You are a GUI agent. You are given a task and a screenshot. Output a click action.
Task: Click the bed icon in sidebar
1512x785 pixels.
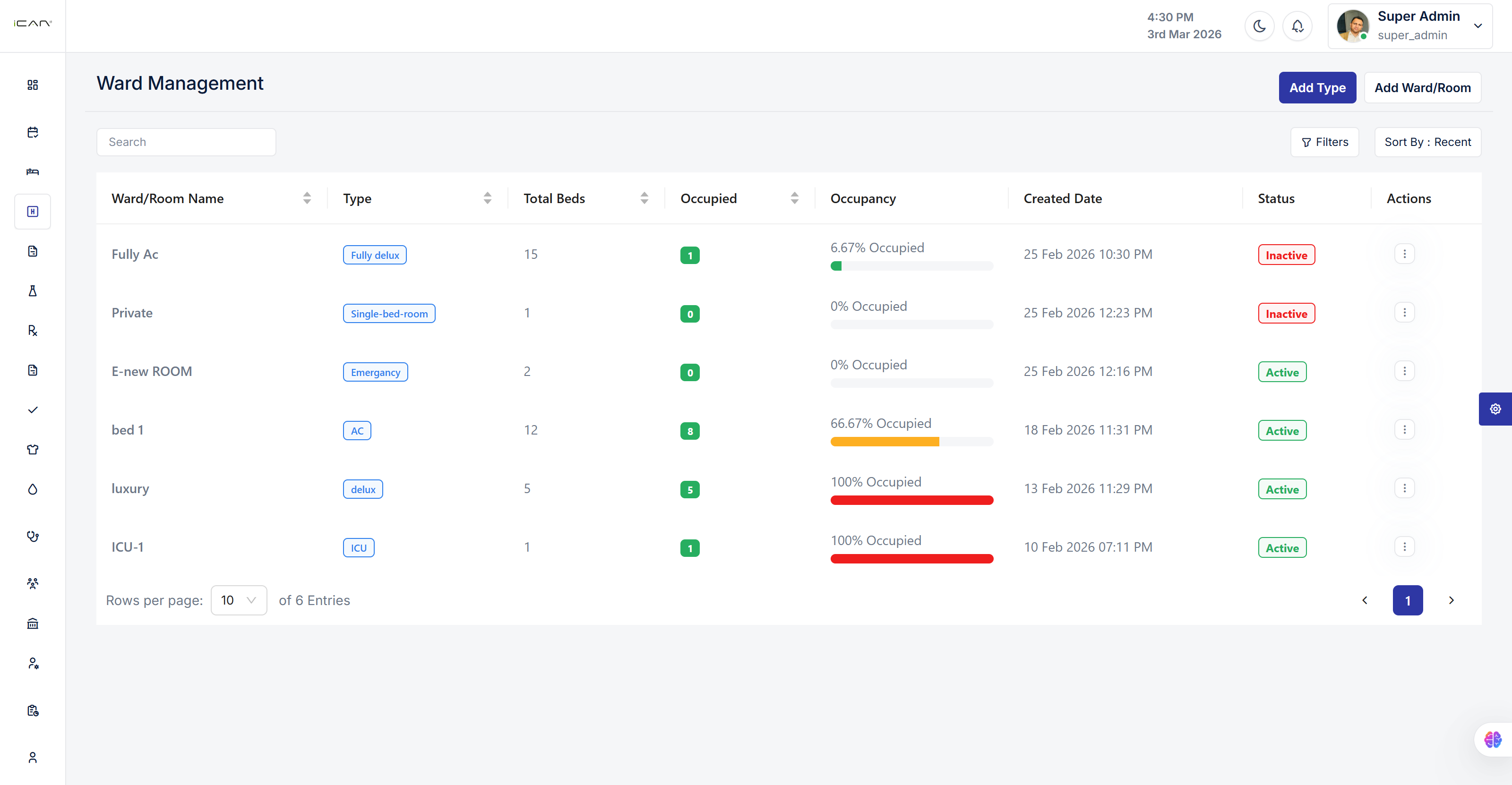(32, 172)
